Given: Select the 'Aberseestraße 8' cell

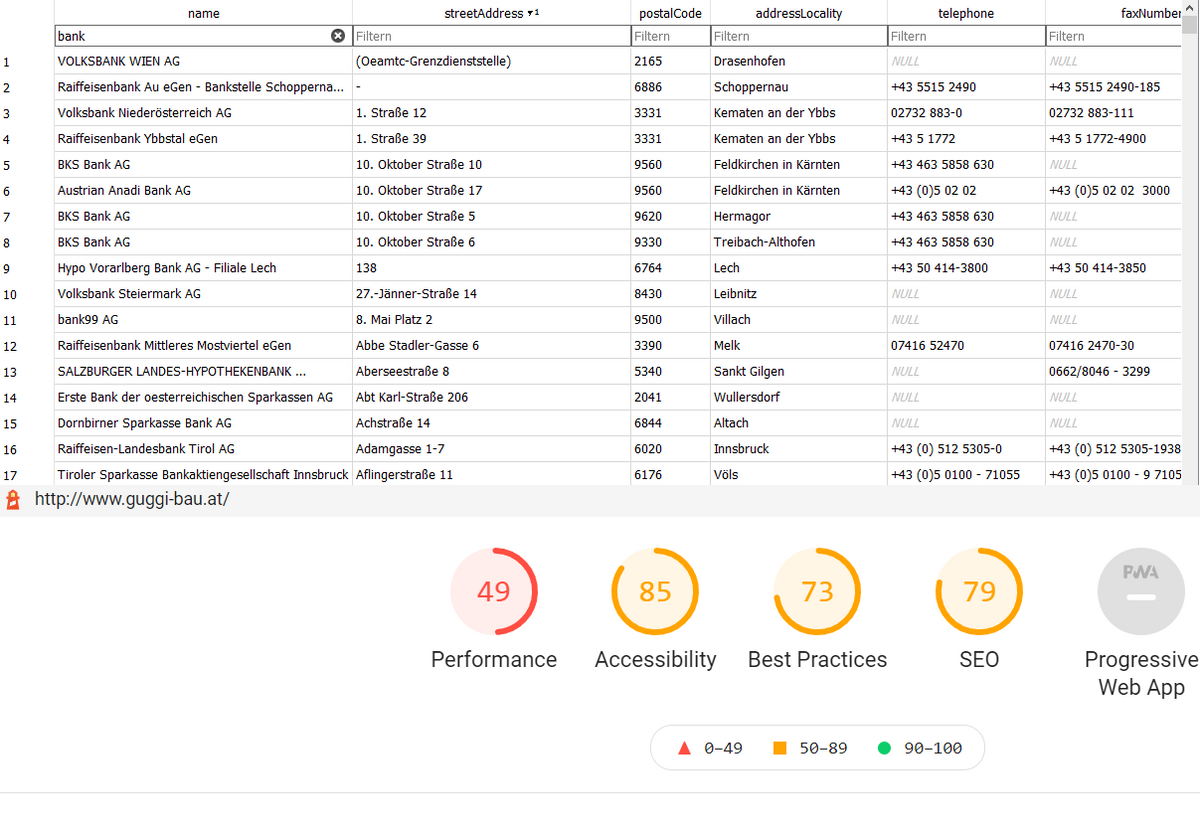Looking at the screenshot, I should 491,371.
